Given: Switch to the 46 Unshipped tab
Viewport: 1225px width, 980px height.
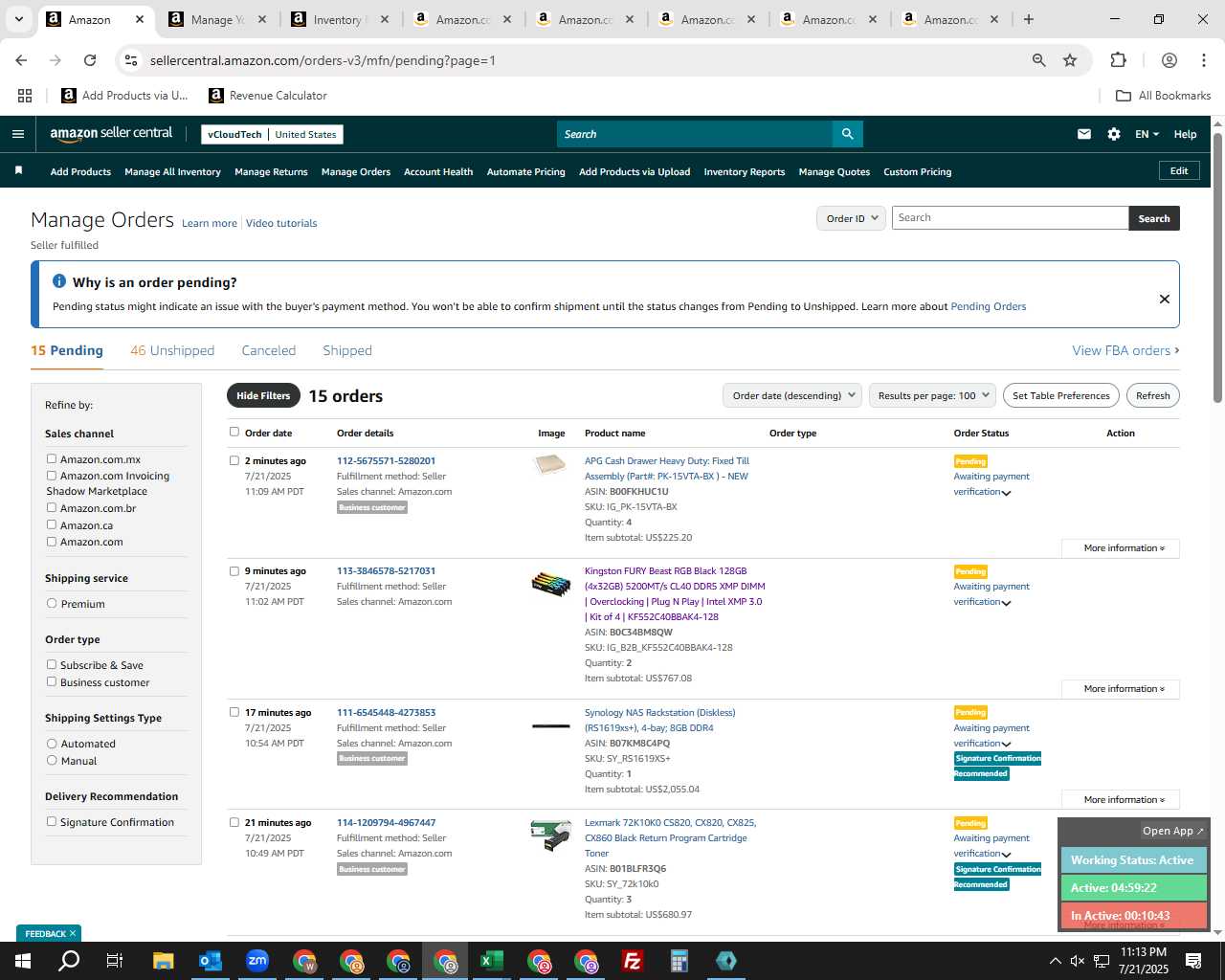Looking at the screenshot, I should coord(172,350).
